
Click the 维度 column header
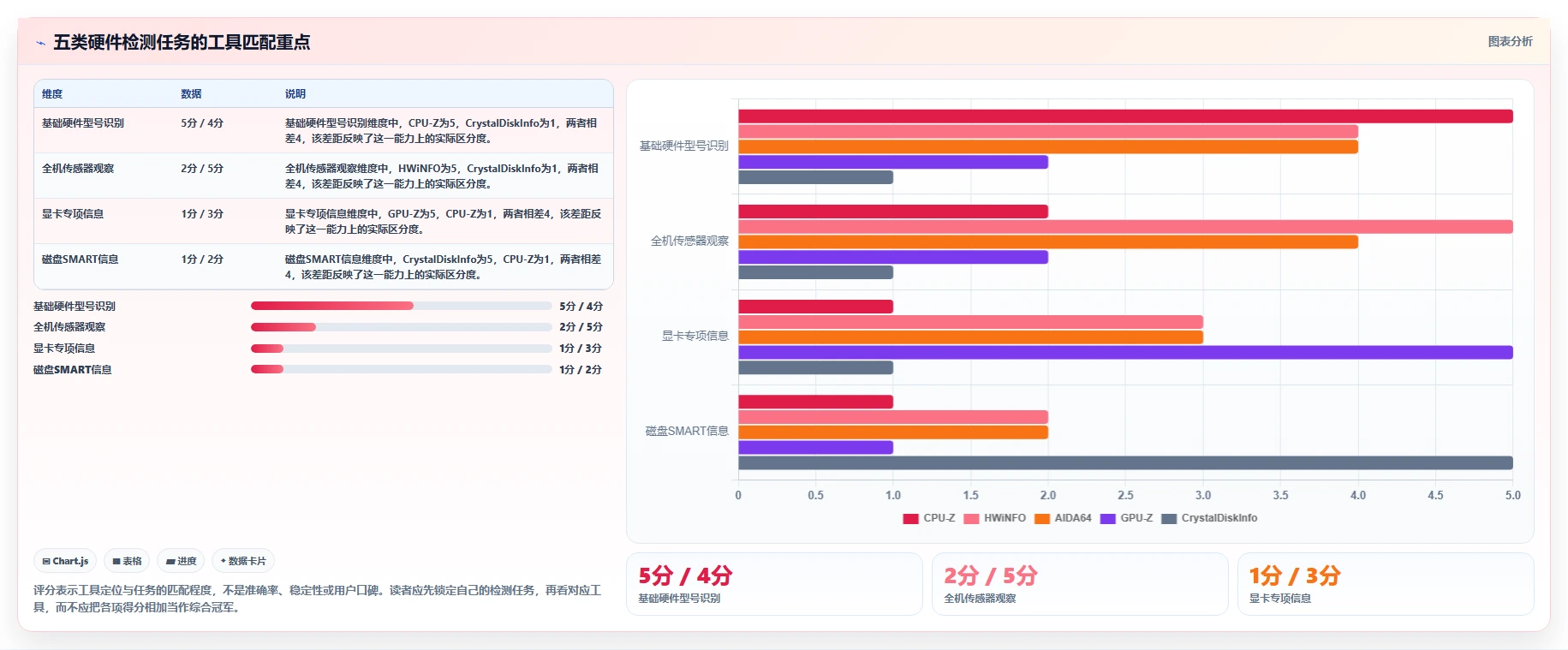click(x=52, y=94)
